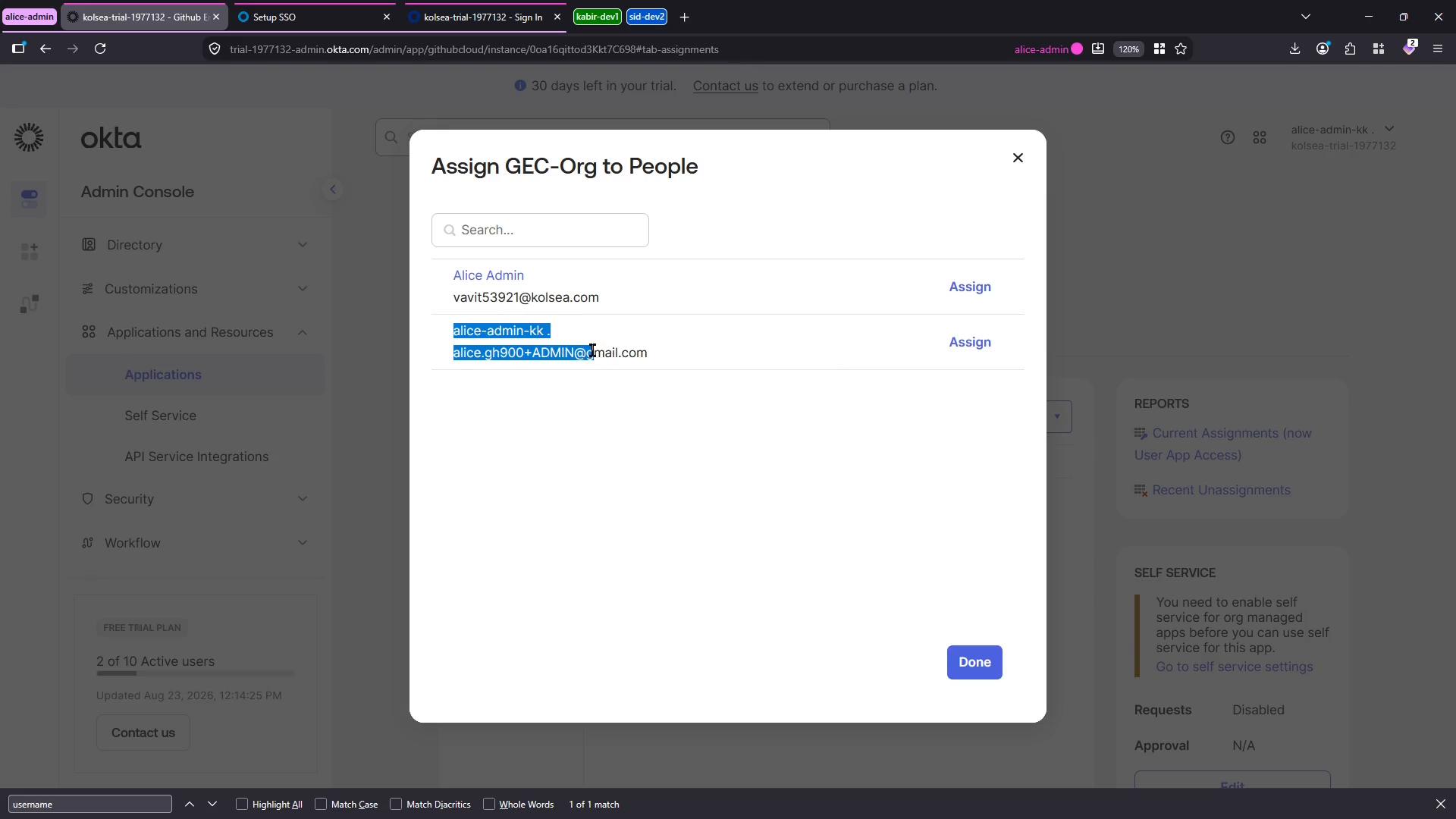
Task: Open extensions puzzle icon
Action: [x=1351, y=49]
